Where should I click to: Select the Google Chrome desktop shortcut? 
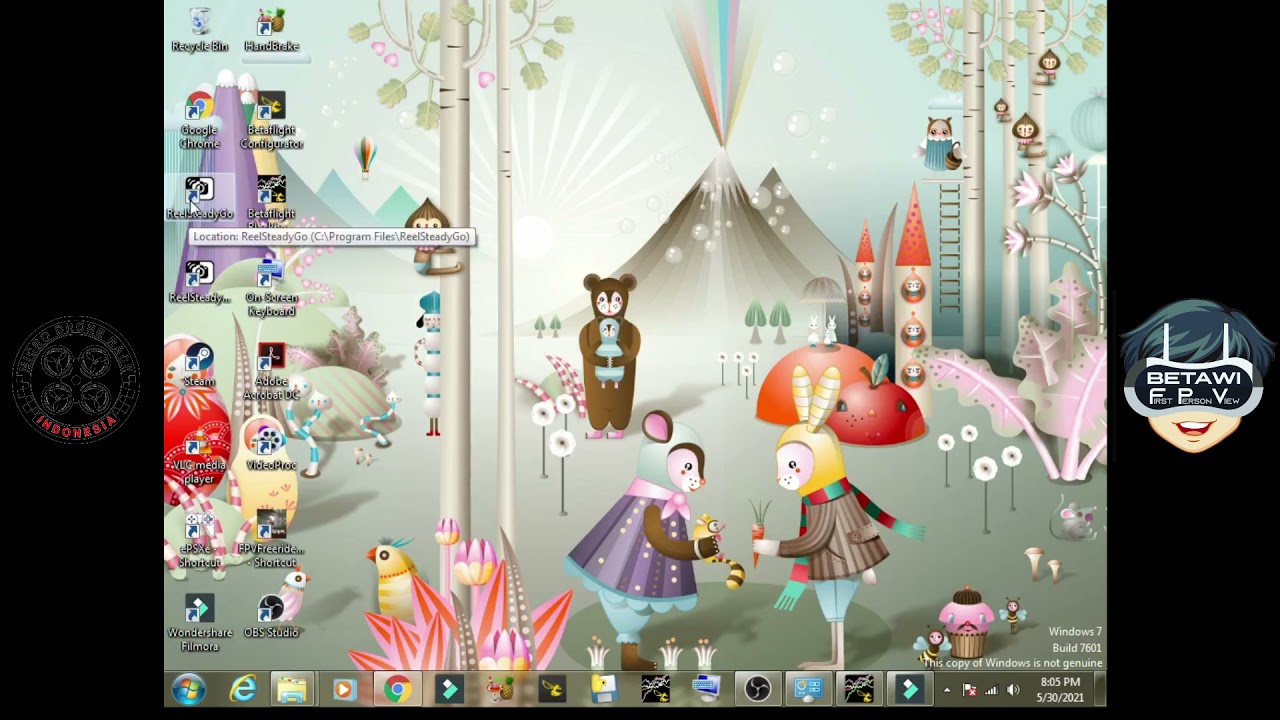click(200, 121)
